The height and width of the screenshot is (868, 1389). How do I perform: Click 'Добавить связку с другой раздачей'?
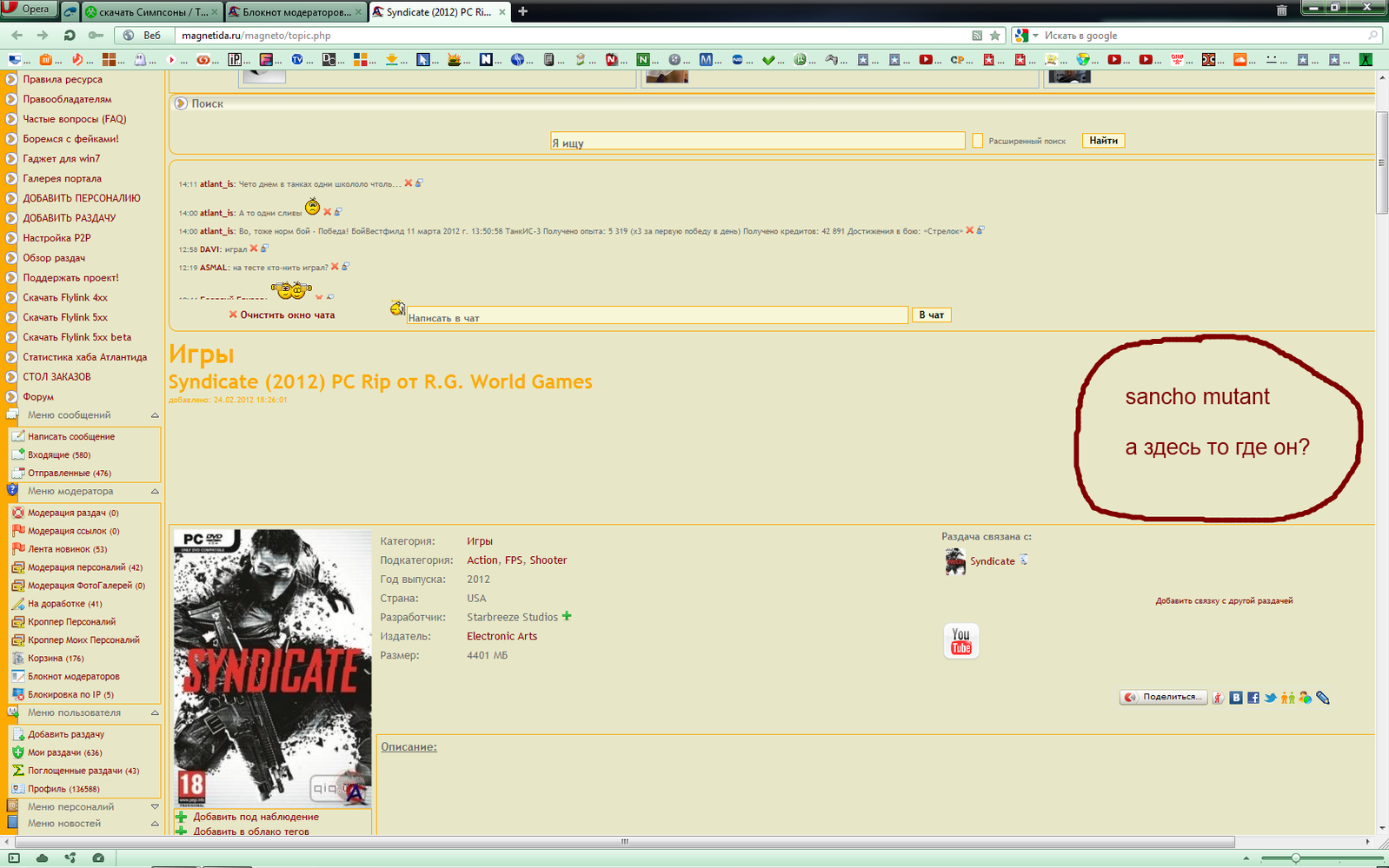tap(1224, 601)
